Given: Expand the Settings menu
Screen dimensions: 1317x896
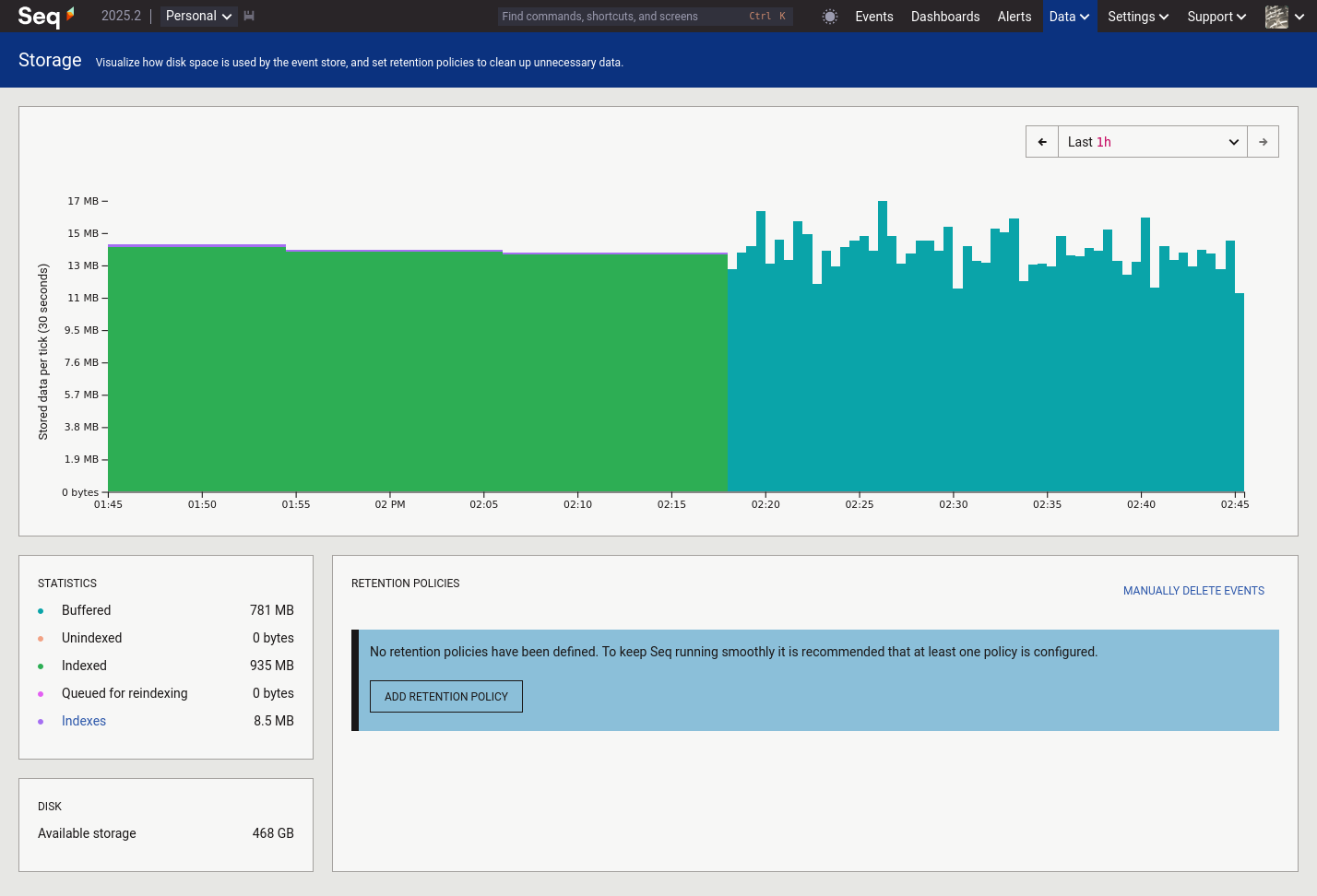Looking at the screenshot, I should (x=1138, y=17).
